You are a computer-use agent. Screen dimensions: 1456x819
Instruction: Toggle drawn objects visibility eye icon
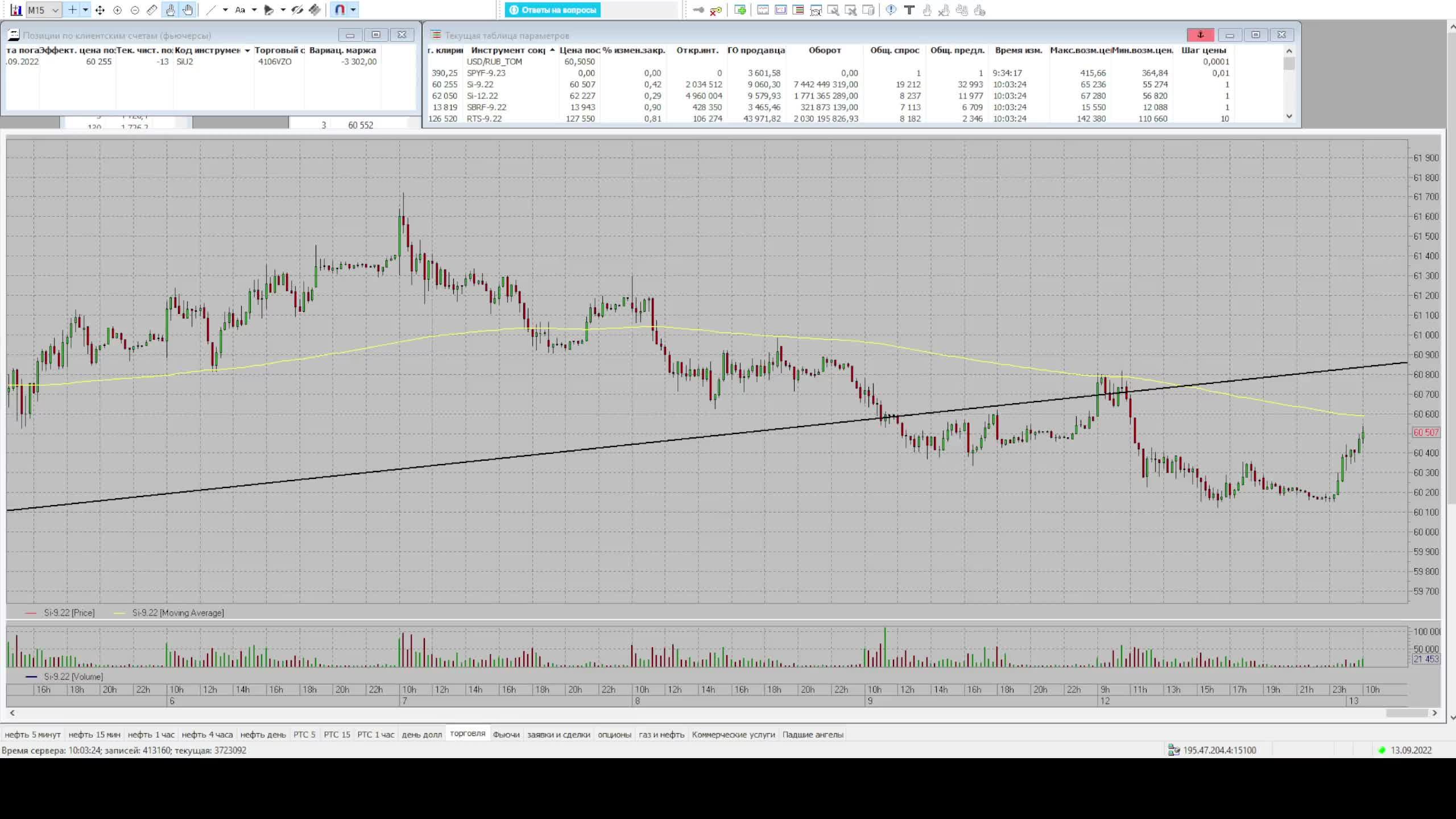(x=297, y=10)
